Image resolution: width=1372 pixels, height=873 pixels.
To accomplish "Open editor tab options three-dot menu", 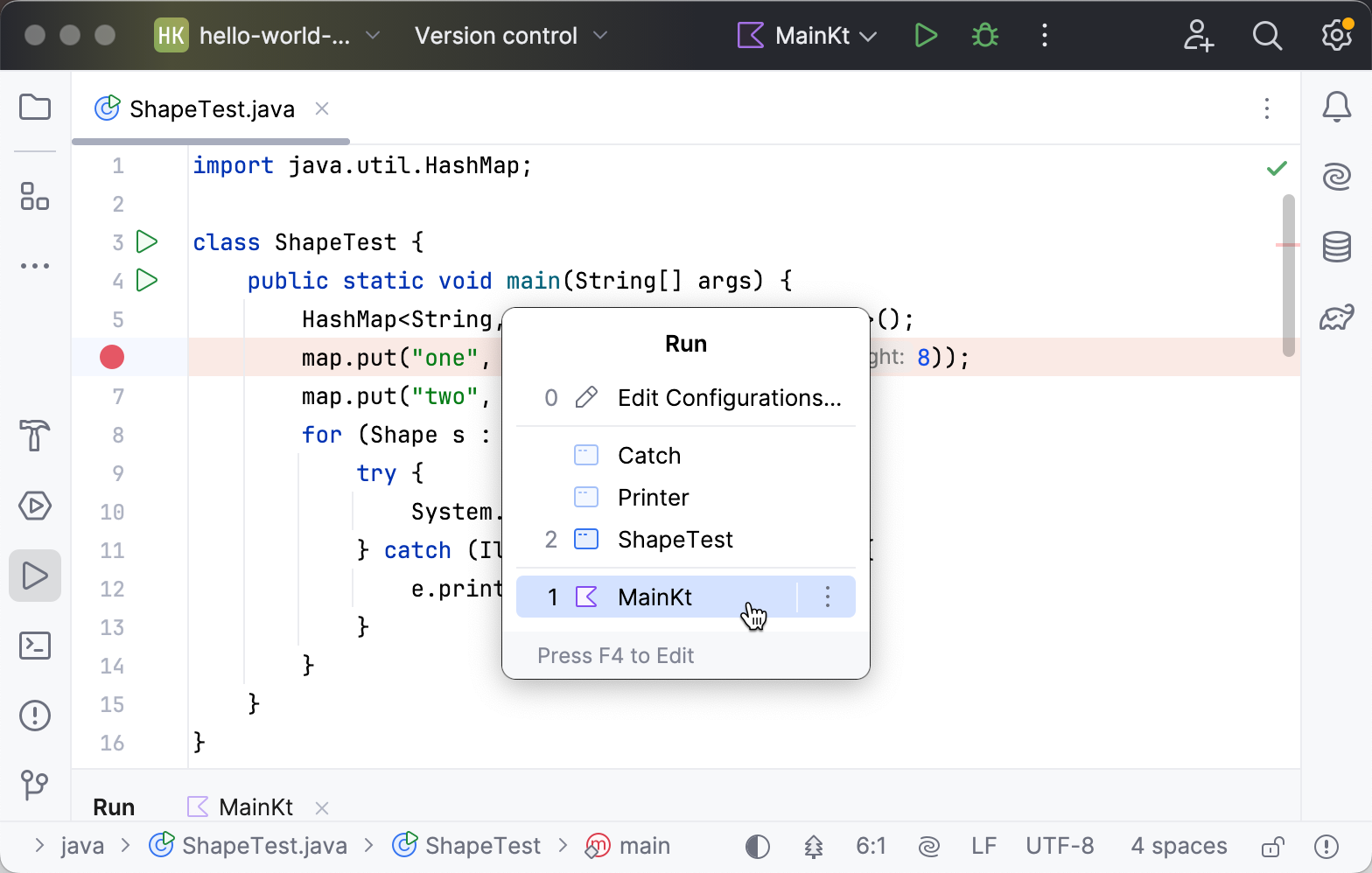I will (1267, 108).
